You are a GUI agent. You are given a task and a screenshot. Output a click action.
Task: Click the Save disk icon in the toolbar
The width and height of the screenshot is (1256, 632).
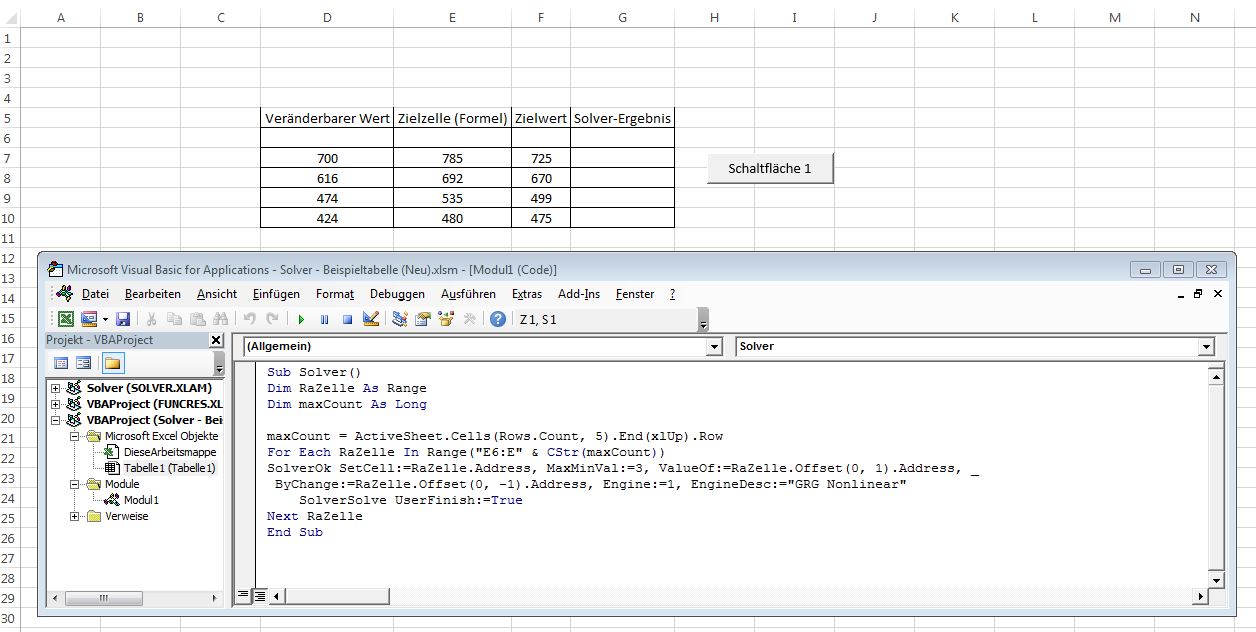pyautogui.click(x=123, y=319)
